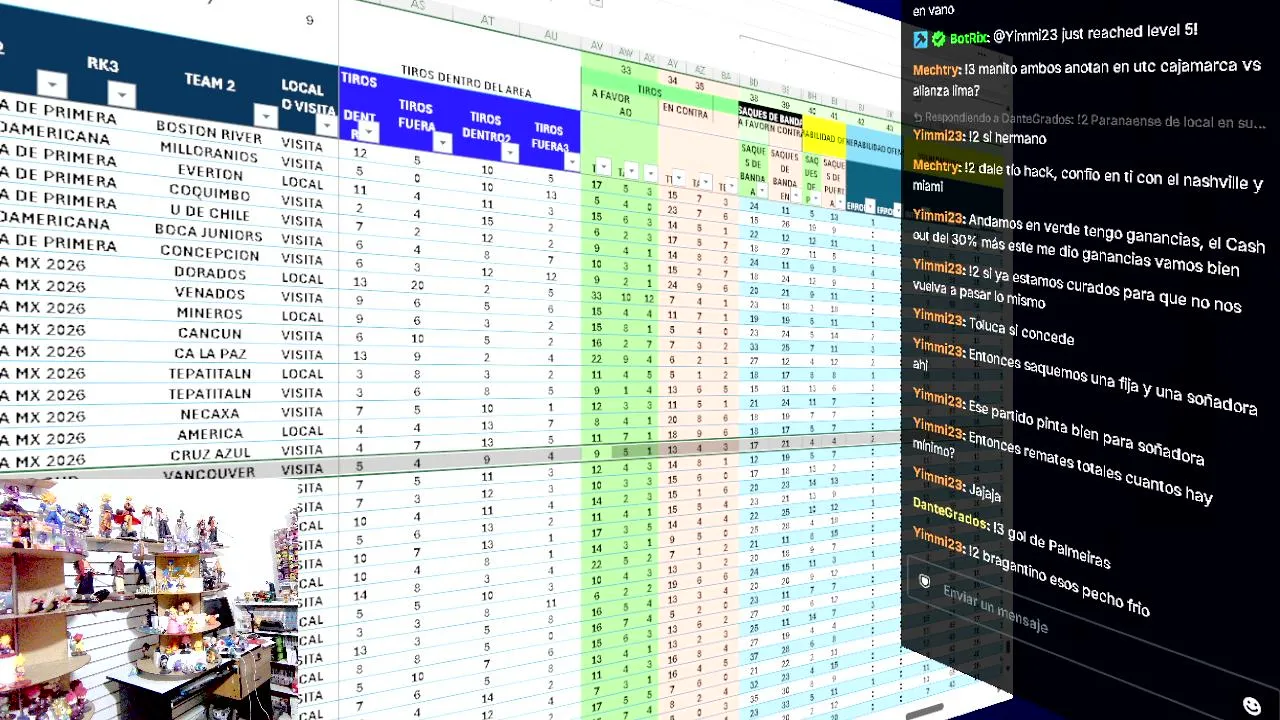Viewport: 1280px width, 720px height.
Task: Click the shield icon beside the message box
Action: pyautogui.click(x=925, y=581)
